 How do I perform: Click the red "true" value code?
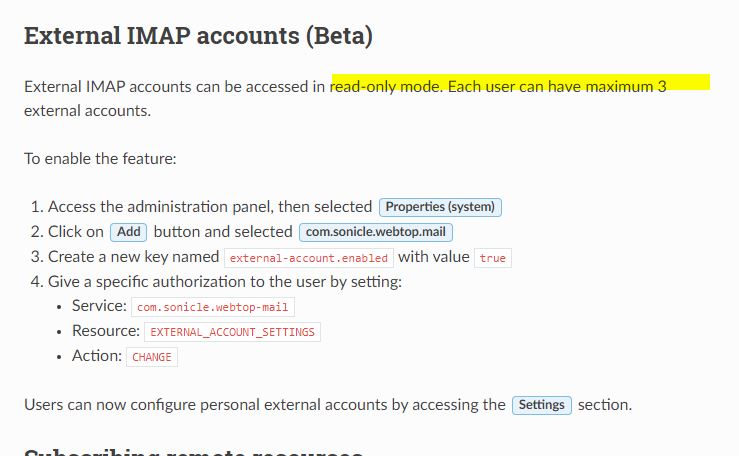492,258
